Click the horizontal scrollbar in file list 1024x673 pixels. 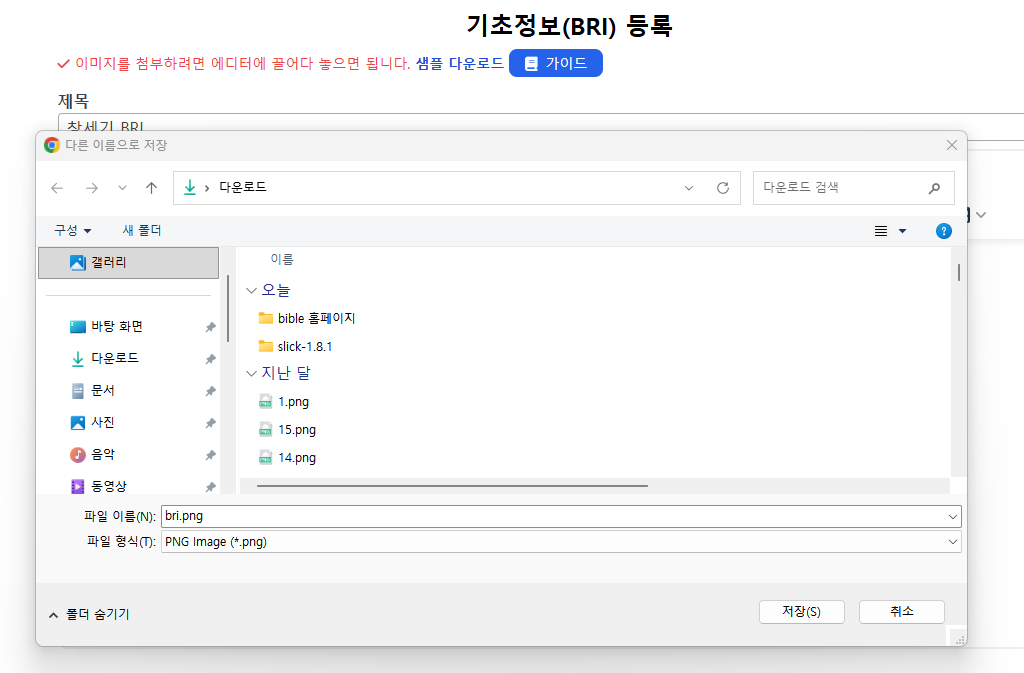point(452,486)
